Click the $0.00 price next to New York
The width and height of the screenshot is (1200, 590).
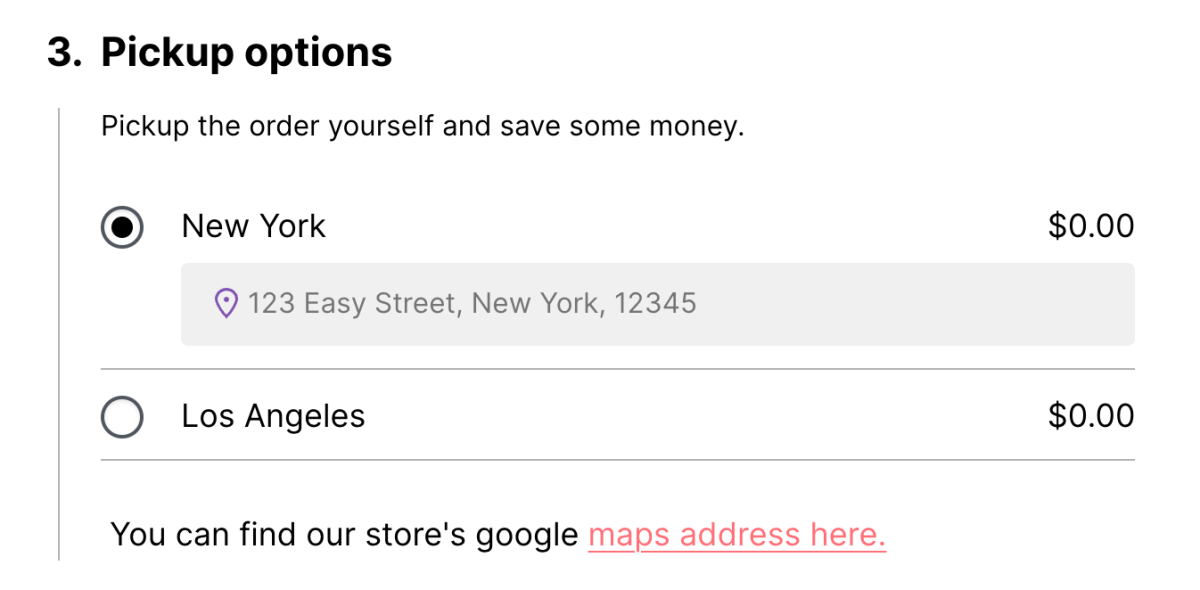[1091, 226]
